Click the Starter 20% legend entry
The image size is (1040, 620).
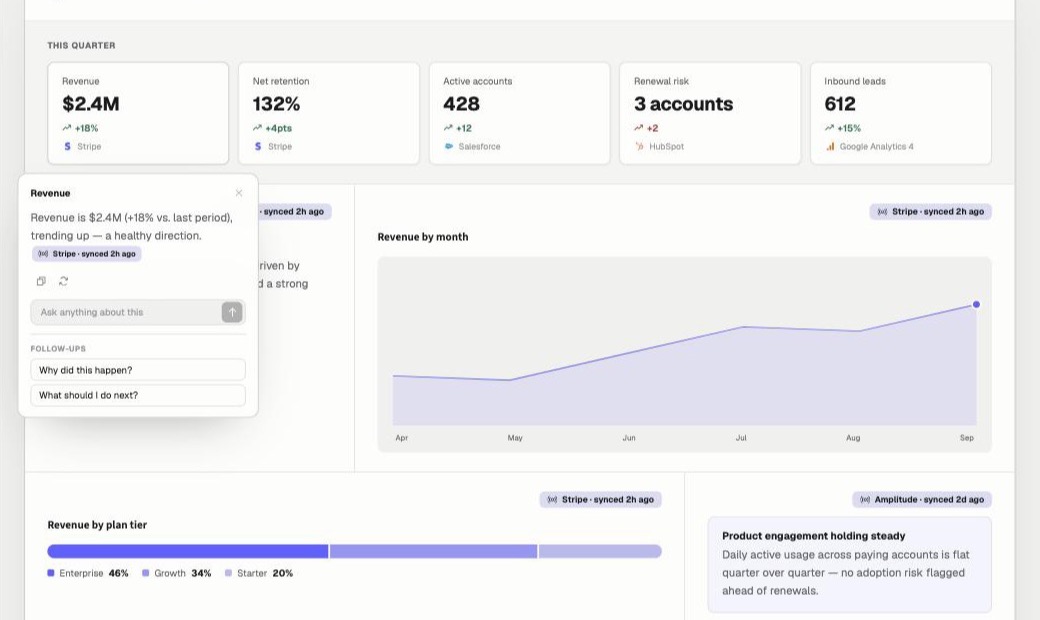pyautogui.click(x=259, y=573)
